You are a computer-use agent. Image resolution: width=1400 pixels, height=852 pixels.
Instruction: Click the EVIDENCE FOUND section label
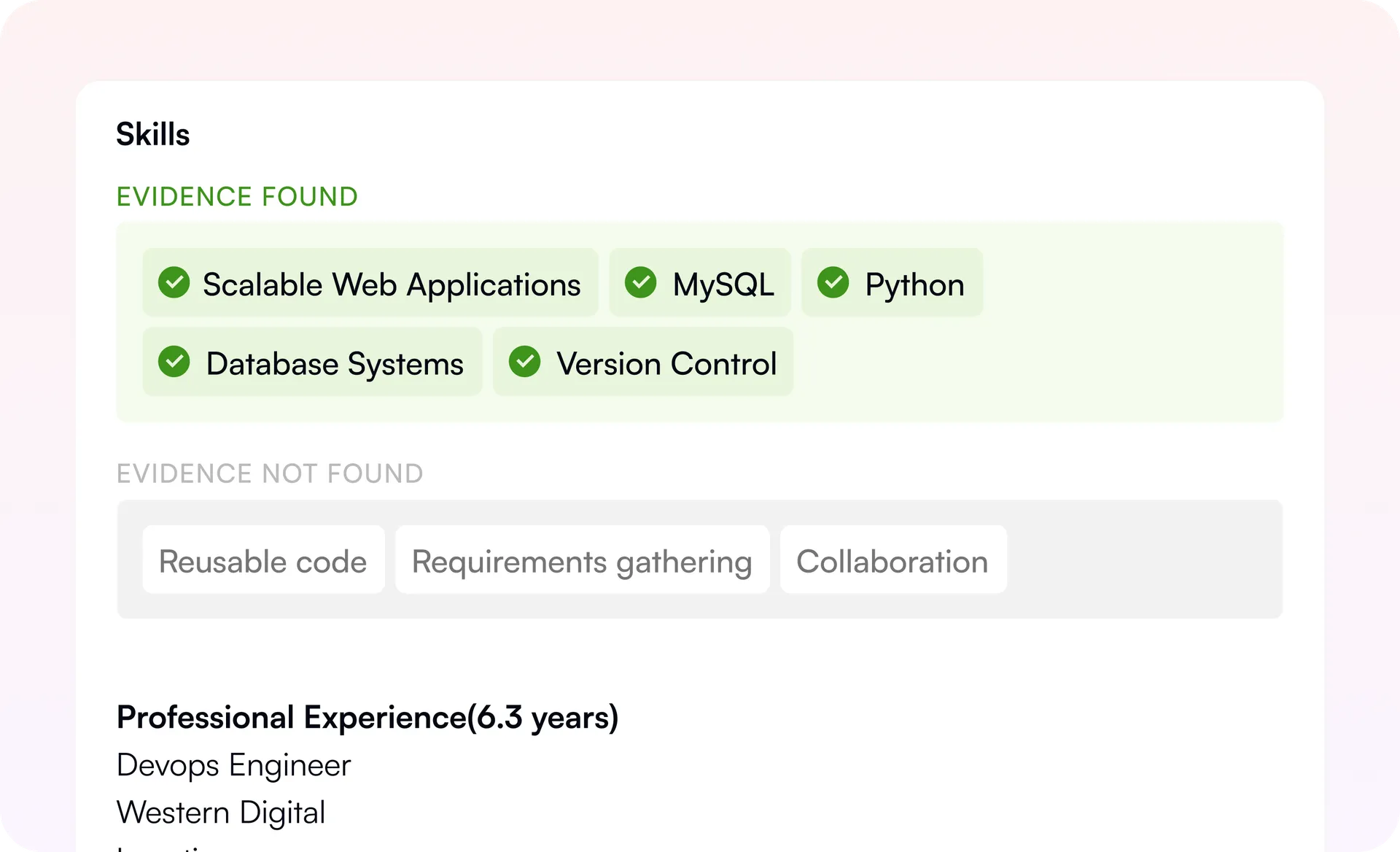[x=237, y=197]
